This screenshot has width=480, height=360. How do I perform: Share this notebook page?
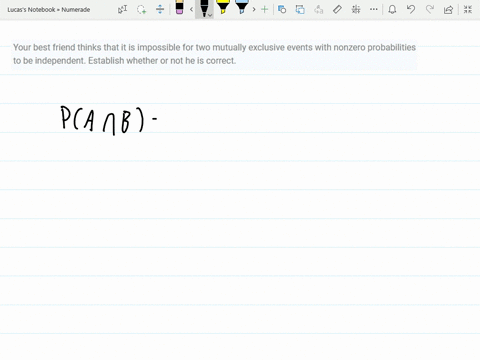[x=448, y=9]
